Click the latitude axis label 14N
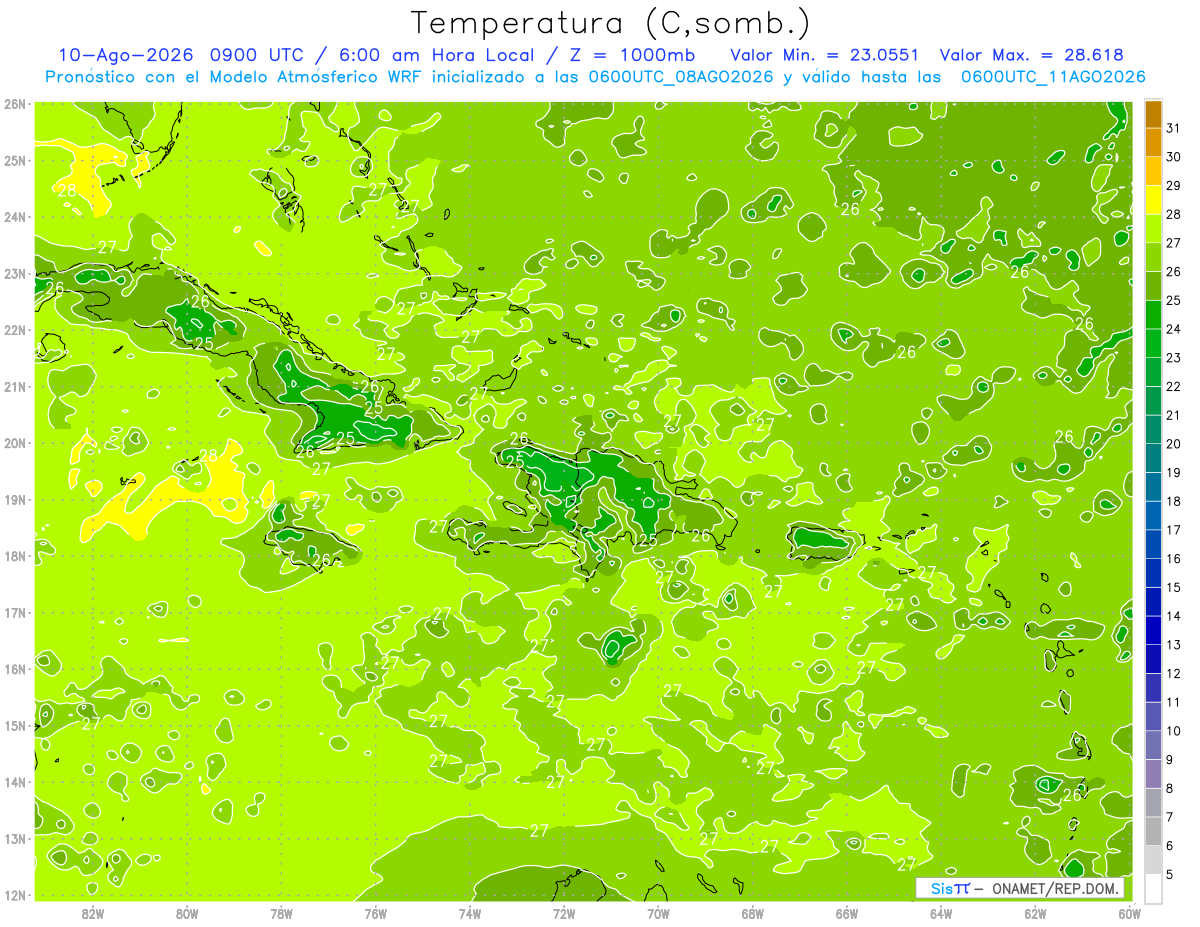 [15, 782]
